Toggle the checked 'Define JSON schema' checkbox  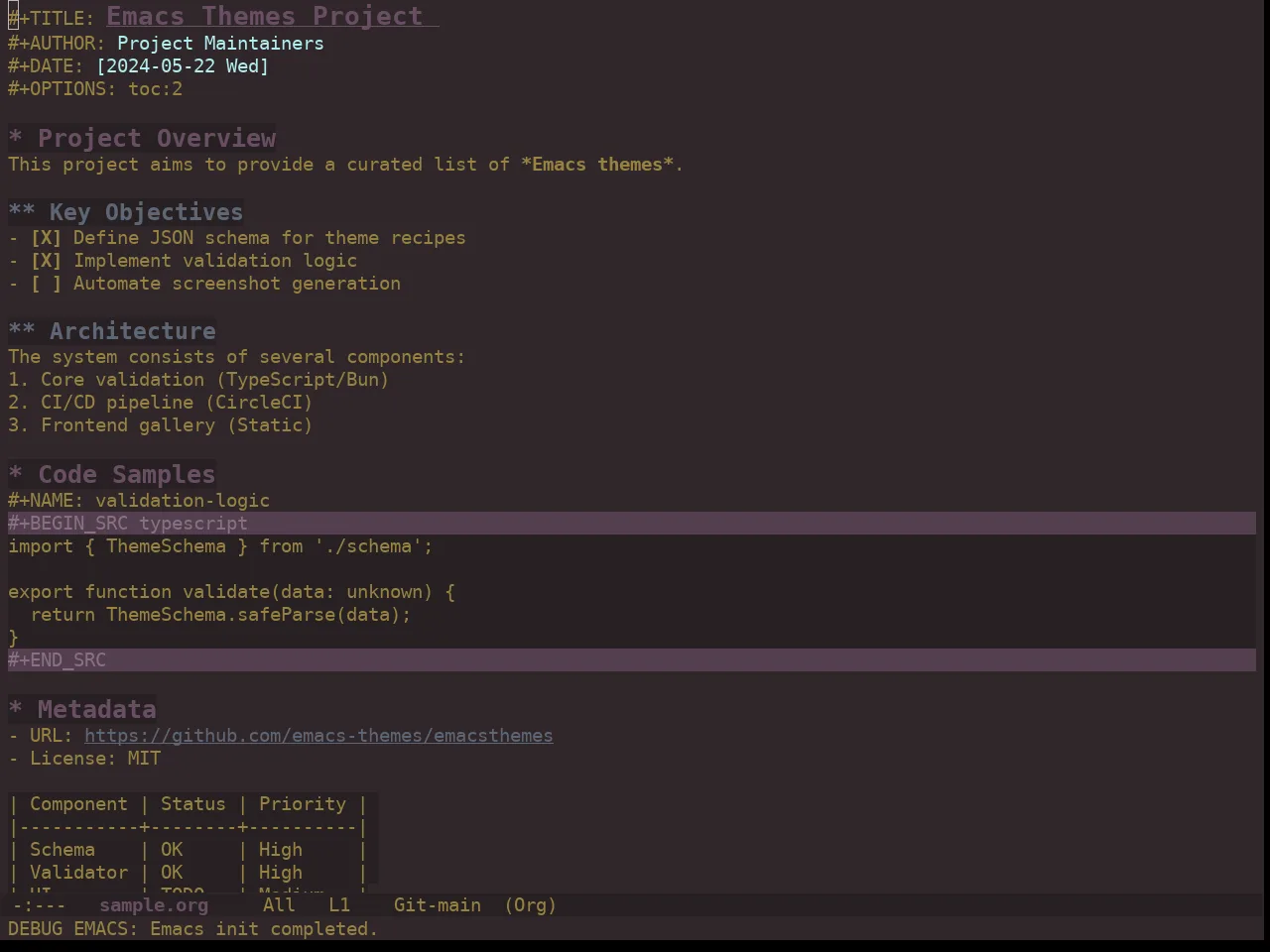pos(46,238)
